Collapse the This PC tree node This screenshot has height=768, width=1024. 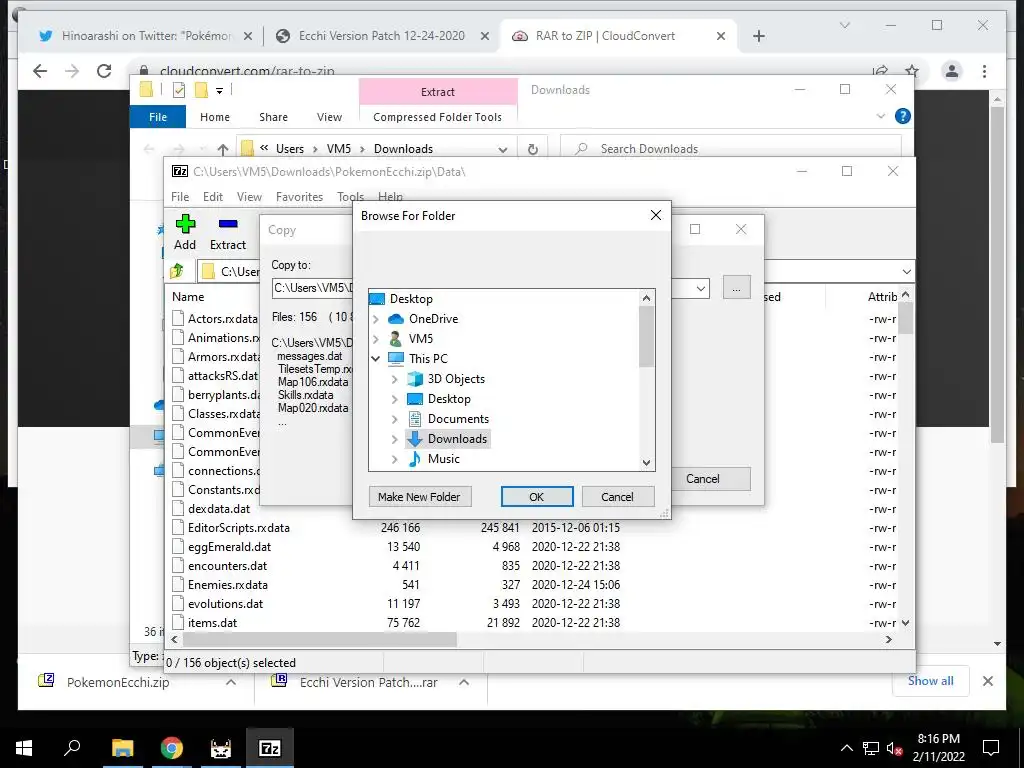pyautogui.click(x=376, y=359)
